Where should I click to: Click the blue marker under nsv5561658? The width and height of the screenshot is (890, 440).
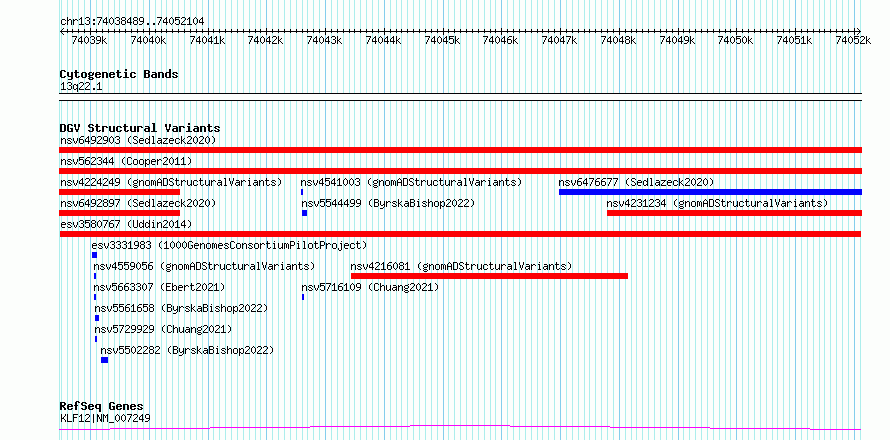coord(97,318)
